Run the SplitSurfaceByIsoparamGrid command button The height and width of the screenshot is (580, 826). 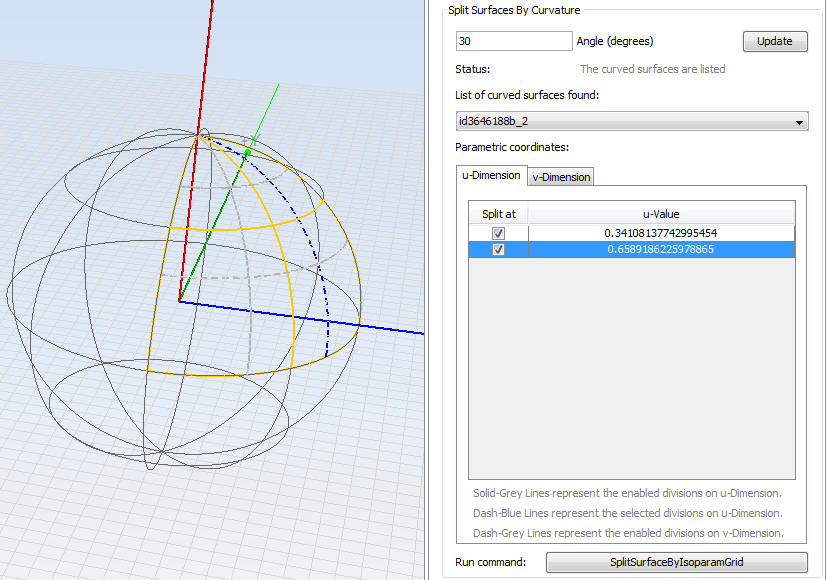coord(676,562)
